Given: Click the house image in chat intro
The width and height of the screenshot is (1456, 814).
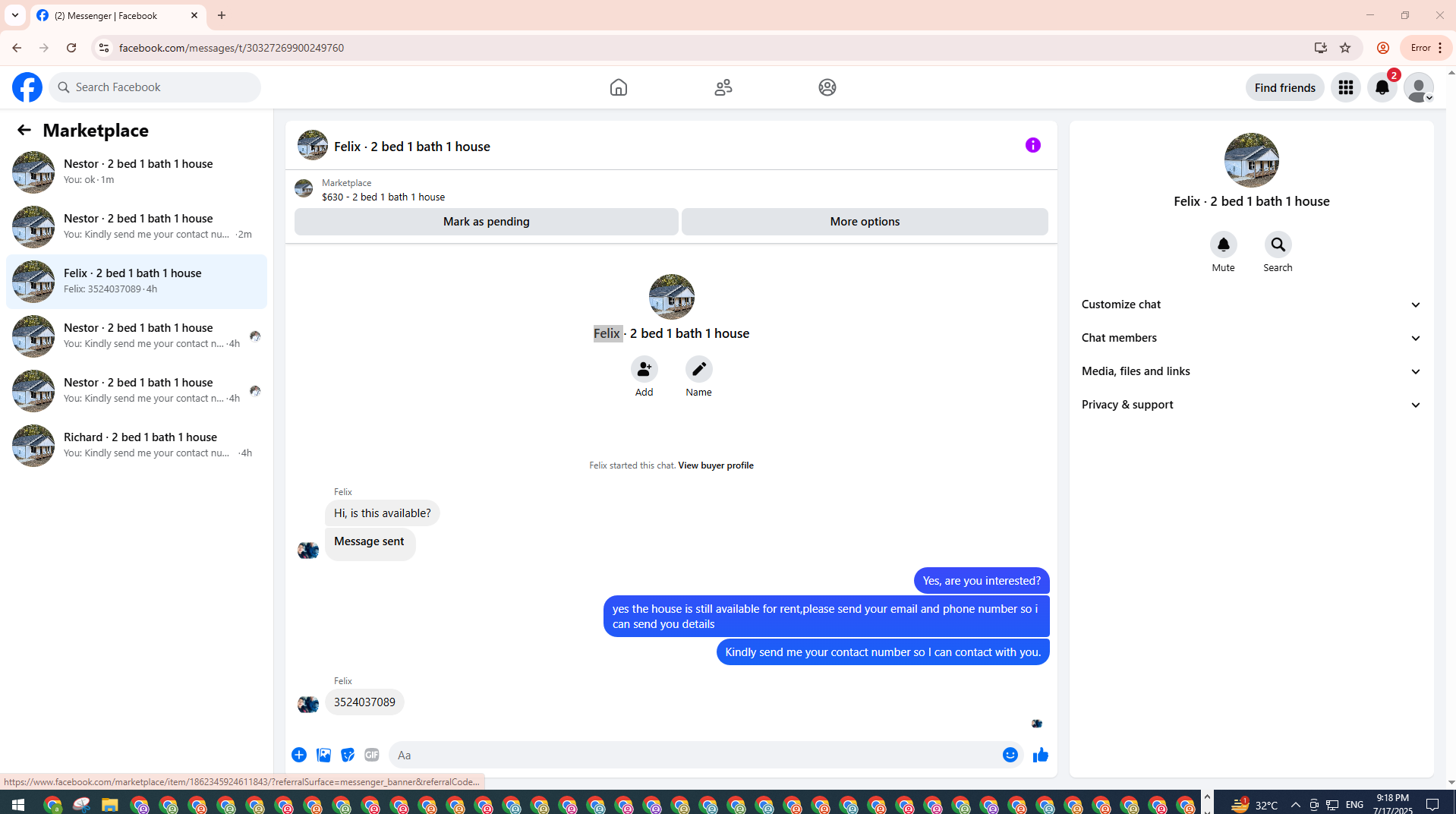Looking at the screenshot, I should pyautogui.click(x=671, y=297).
